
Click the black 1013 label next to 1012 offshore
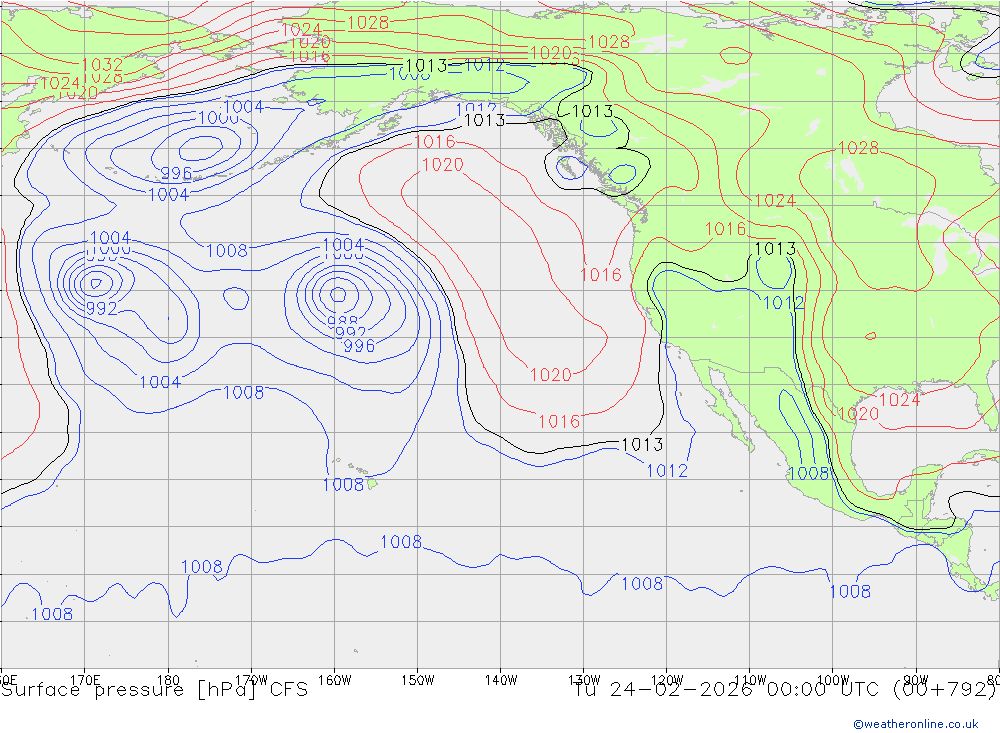[642, 445]
